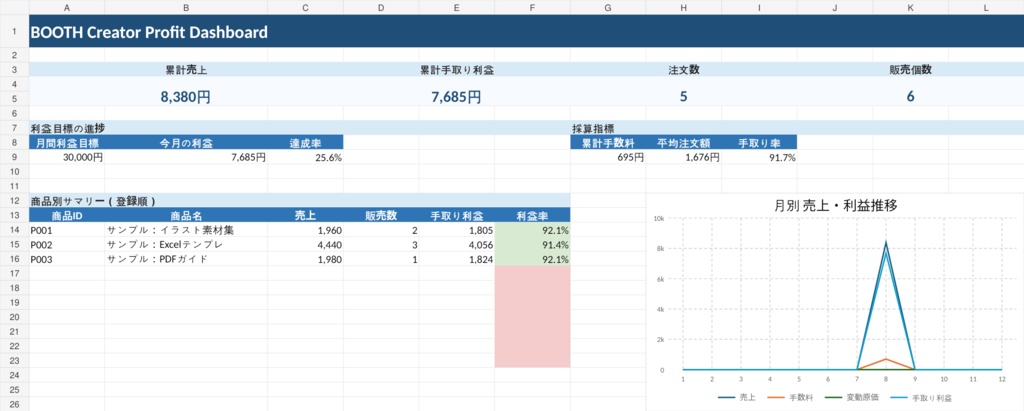Select the 4,056 profit cell
1024x411 pixels.
pyautogui.click(x=456, y=244)
